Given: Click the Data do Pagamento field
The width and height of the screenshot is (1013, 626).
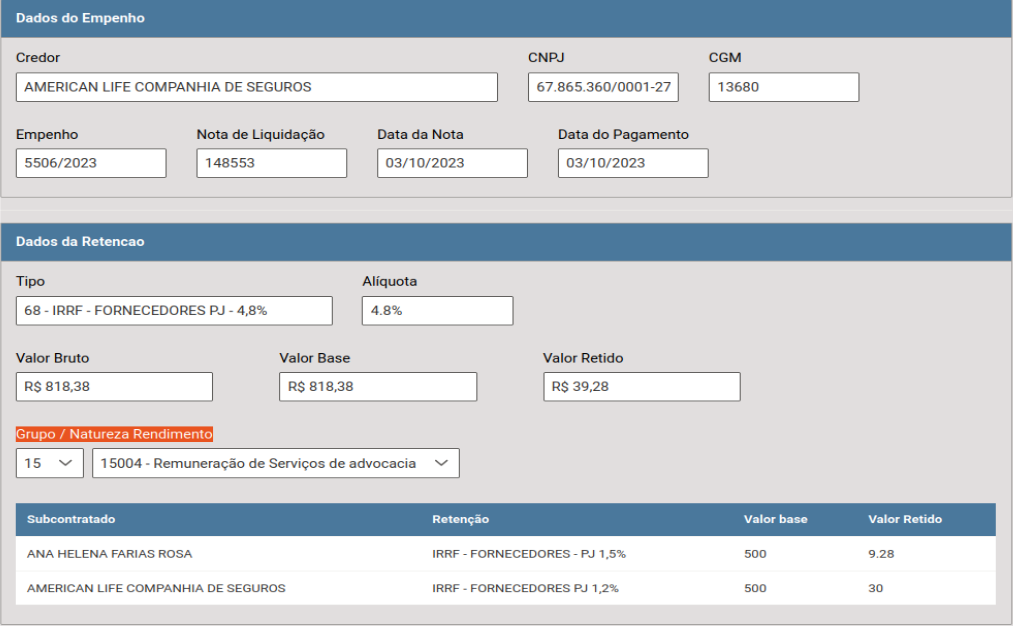Looking at the screenshot, I should tap(632, 163).
